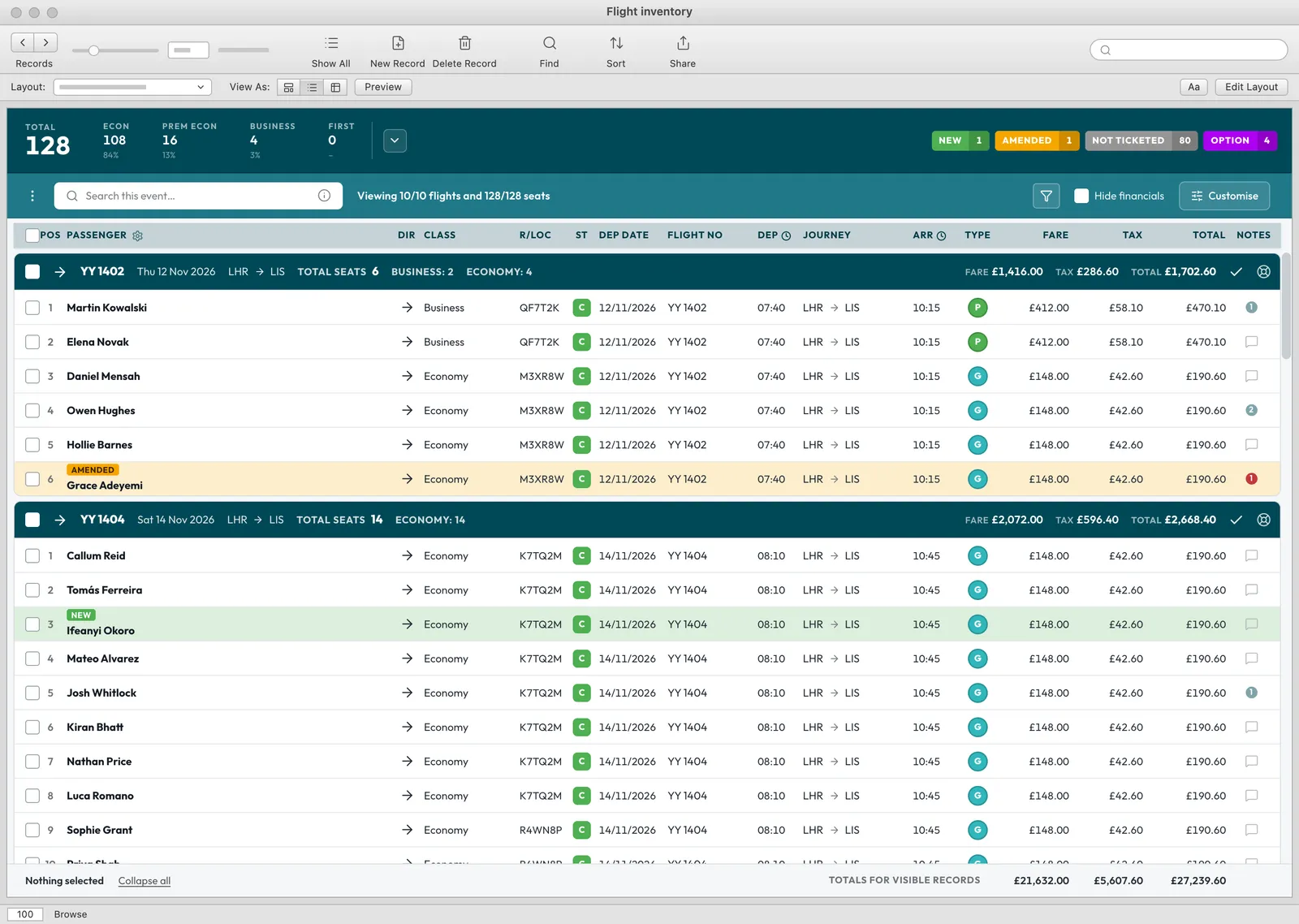Click the Aa text formatting button
This screenshot has height=924, width=1299.
coord(1193,87)
